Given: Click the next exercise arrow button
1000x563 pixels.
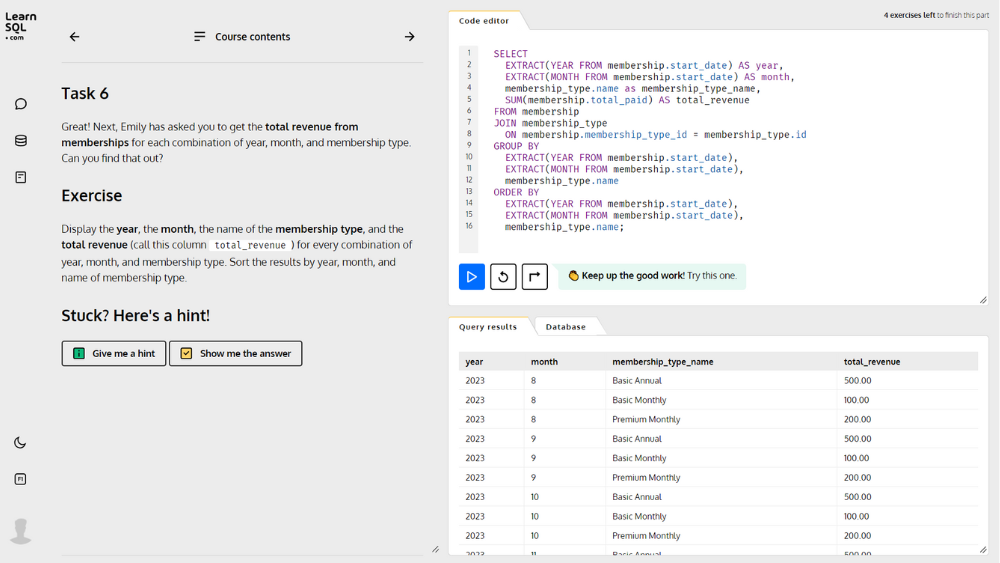Looking at the screenshot, I should click(x=534, y=277).
